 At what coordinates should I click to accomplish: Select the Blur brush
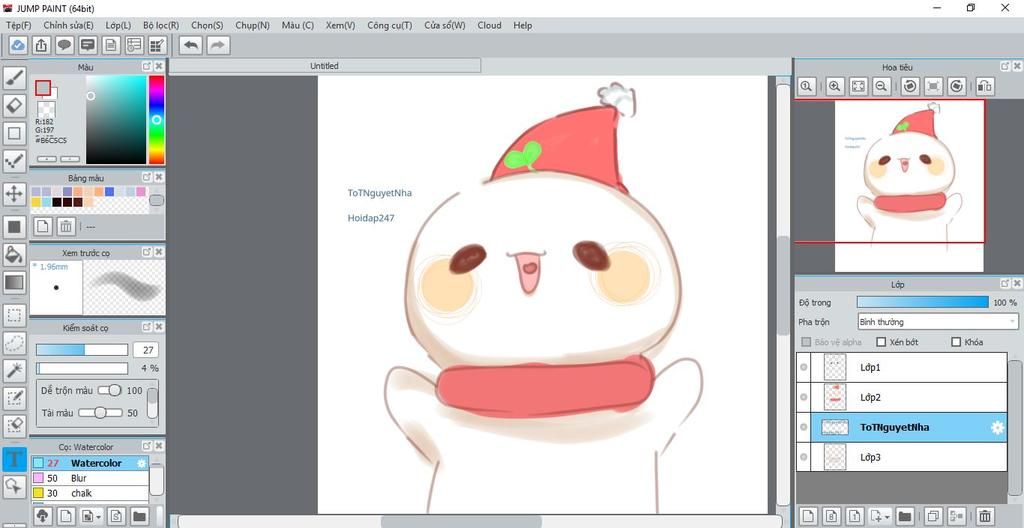click(x=90, y=478)
